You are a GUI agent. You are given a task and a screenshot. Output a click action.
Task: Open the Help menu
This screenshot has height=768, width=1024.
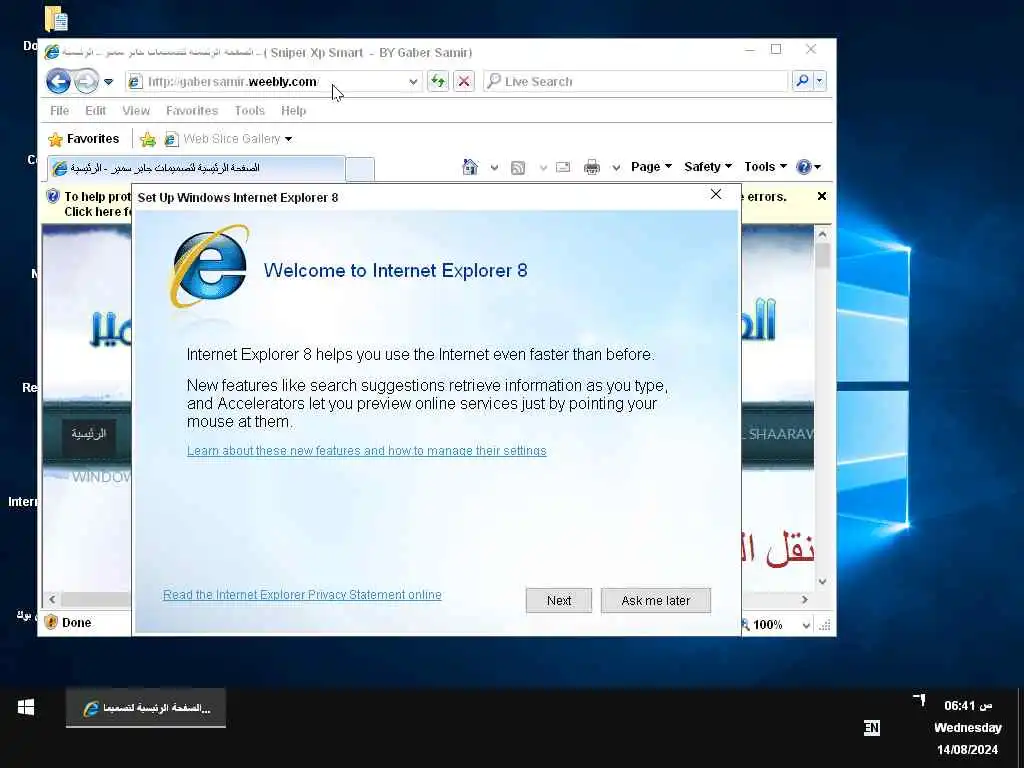point(293,111)
